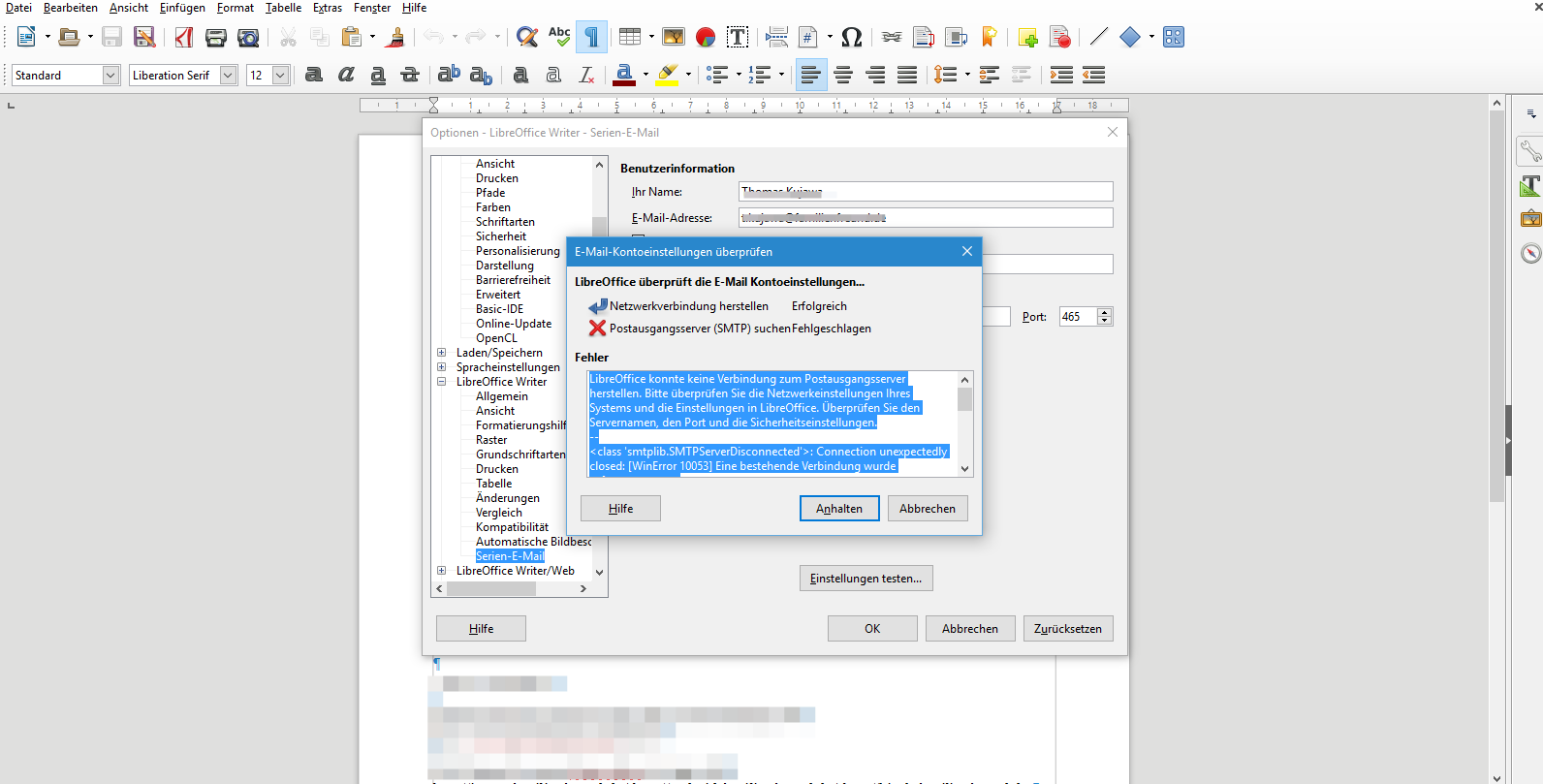This screenshot has height=784, width=1543.
Task: Open the Extras menu
Action: [x=328, y=8]
